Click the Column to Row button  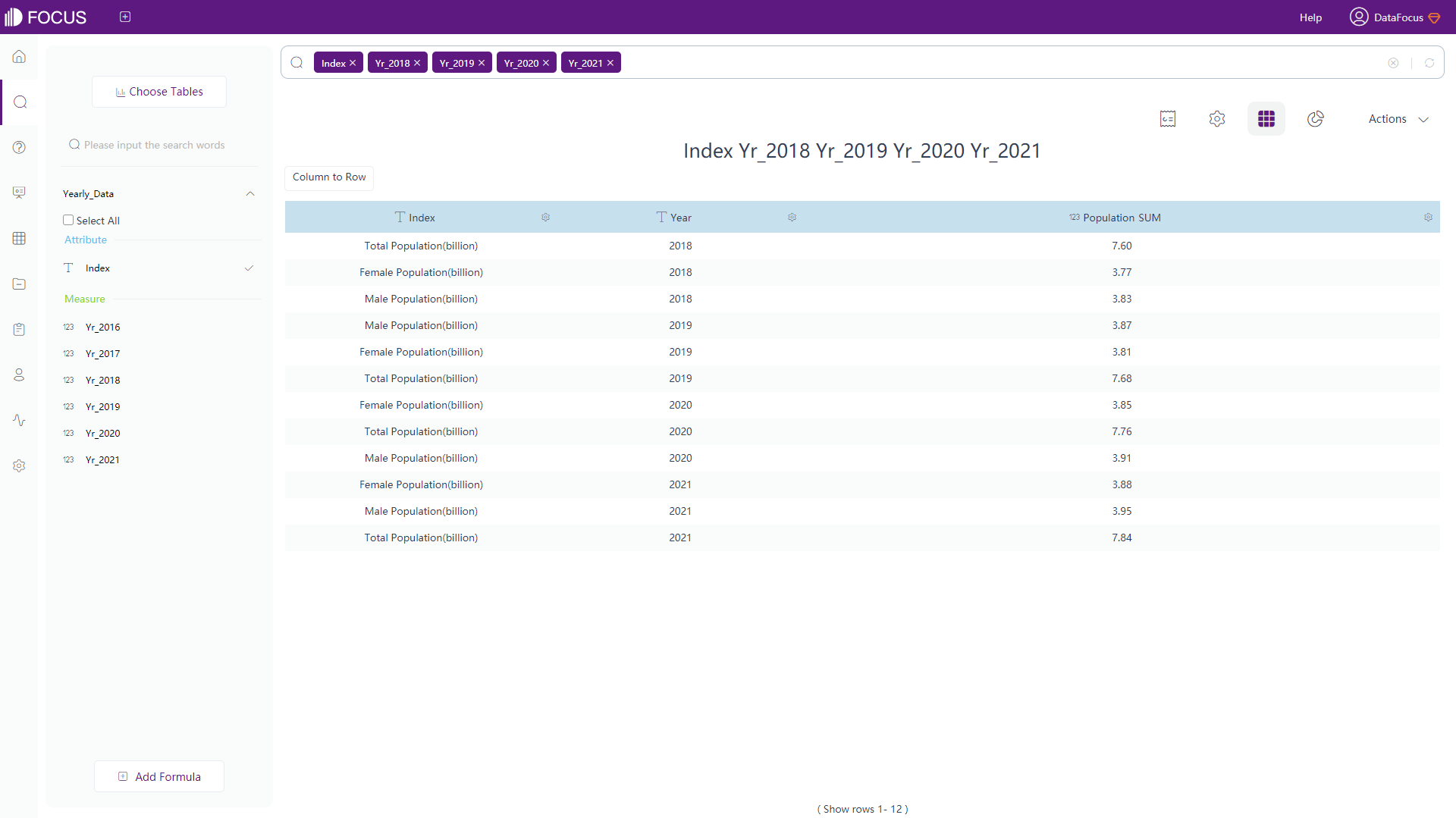(x=329, y=177)
